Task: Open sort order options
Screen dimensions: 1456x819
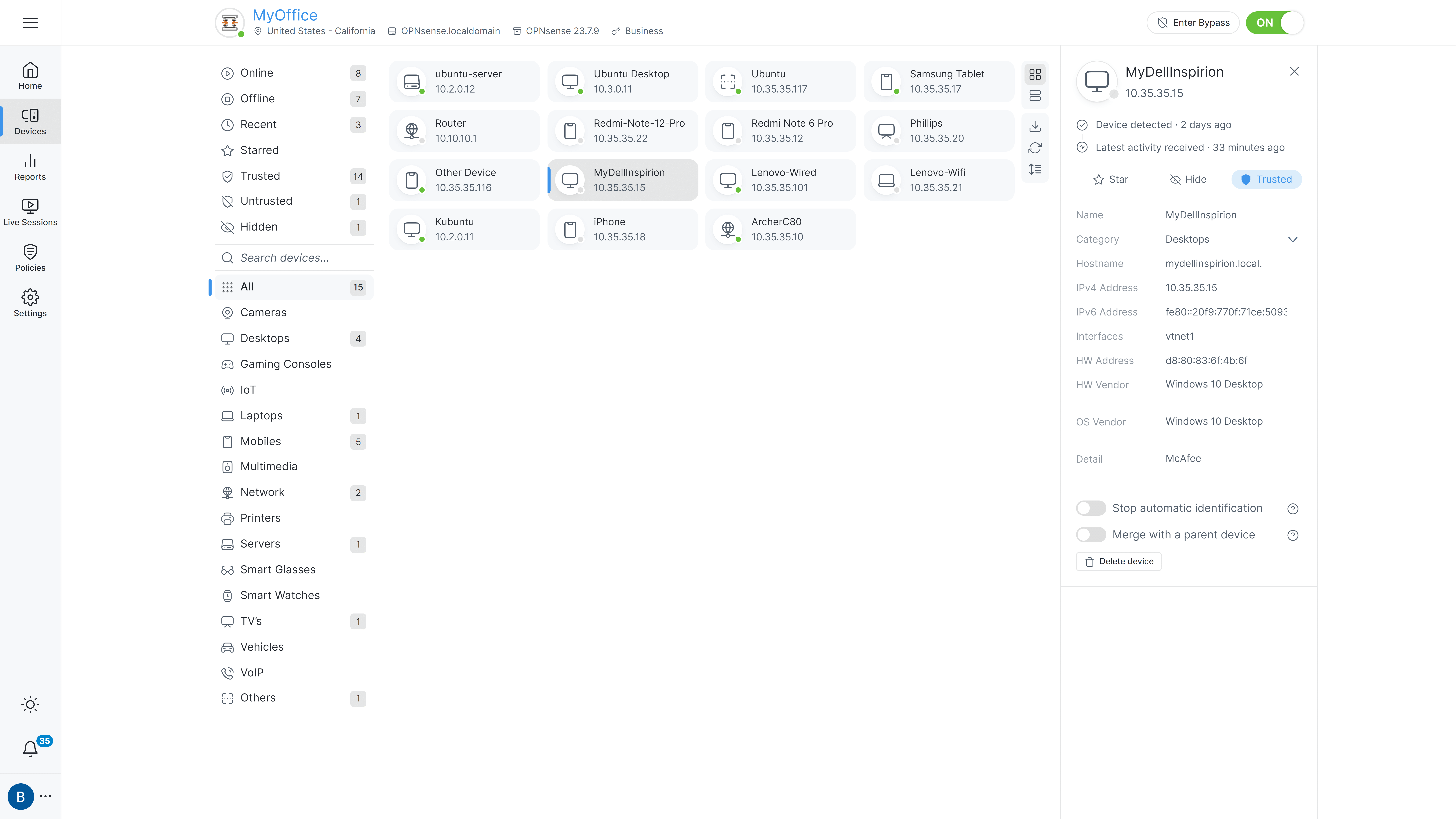Action: point(1035,169)
